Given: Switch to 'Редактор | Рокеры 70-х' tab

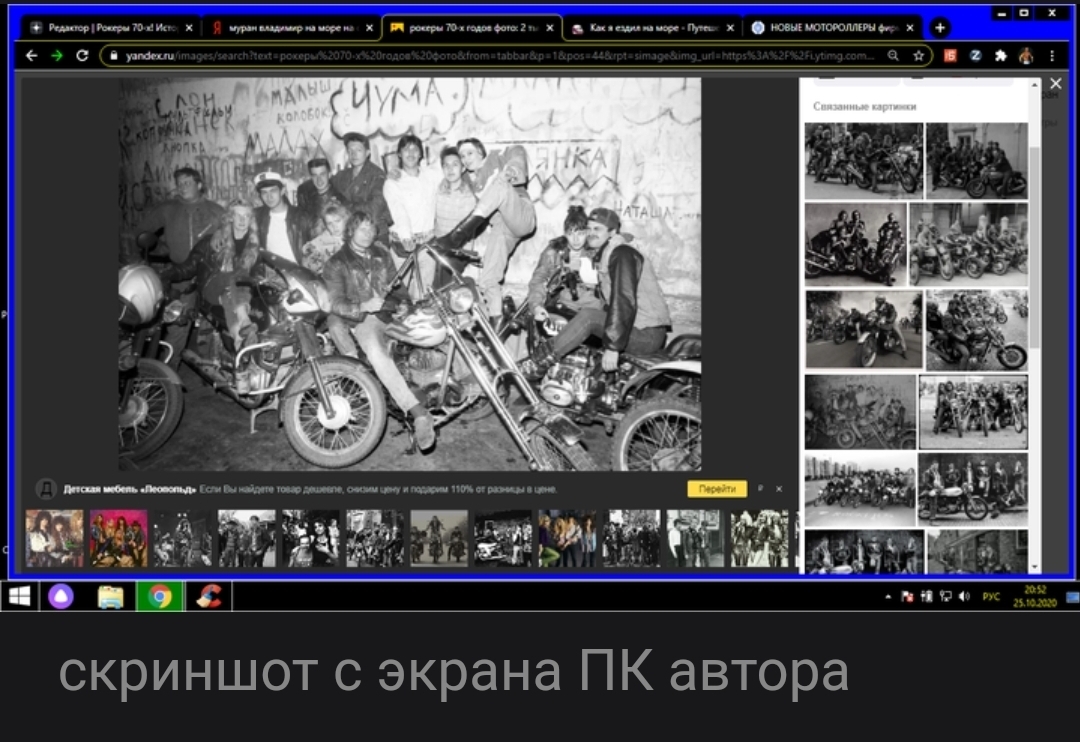Looking at the screenshot, I should 108,28.
